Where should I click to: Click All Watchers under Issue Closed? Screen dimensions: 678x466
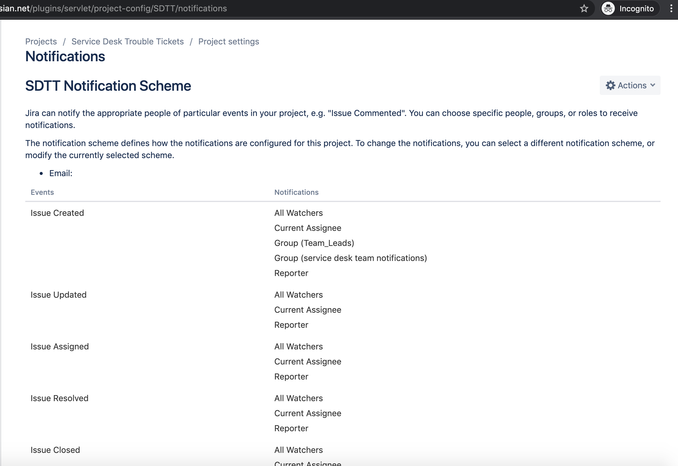298,450
